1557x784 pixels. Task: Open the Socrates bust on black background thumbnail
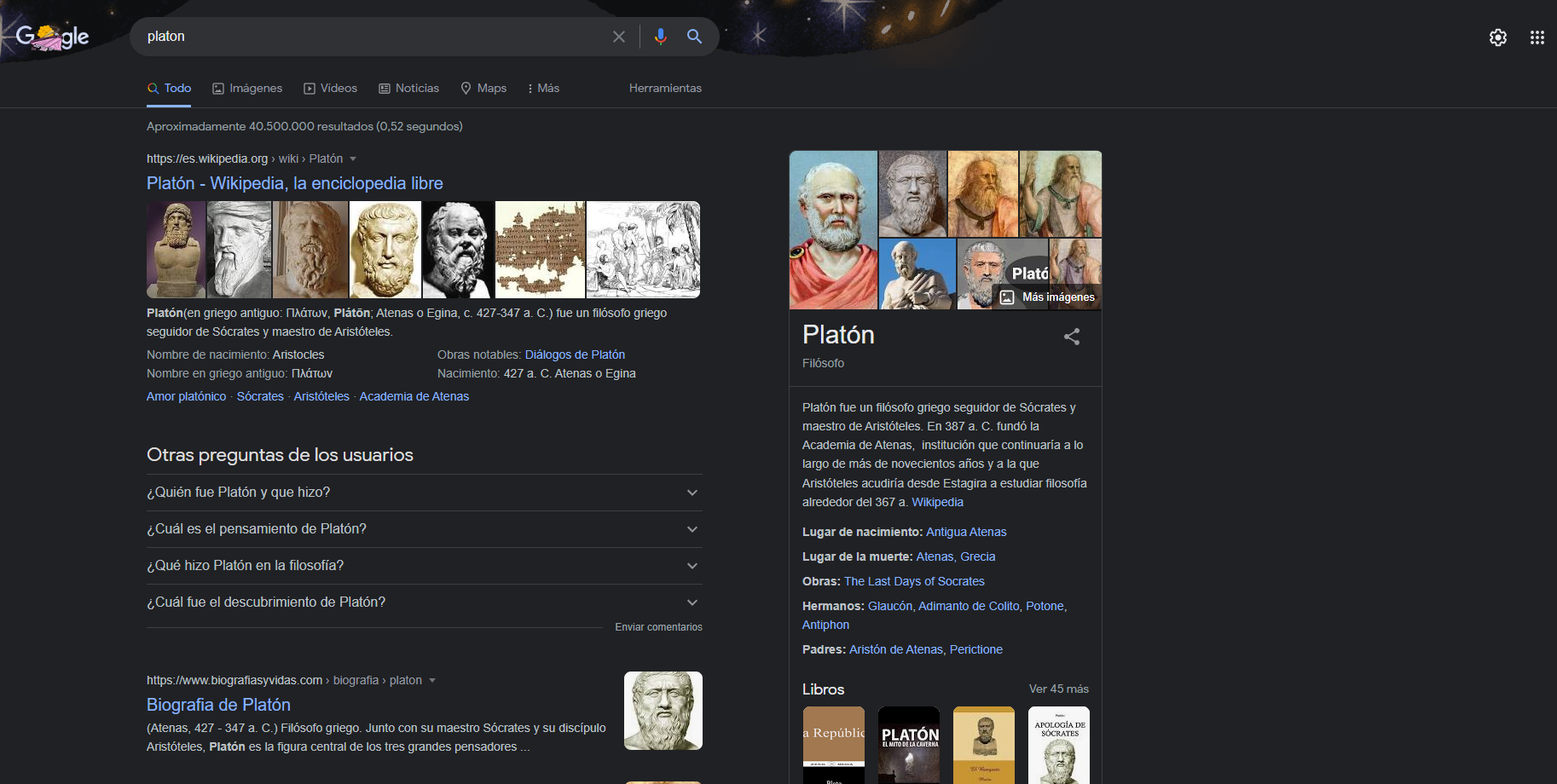point(459,250)
